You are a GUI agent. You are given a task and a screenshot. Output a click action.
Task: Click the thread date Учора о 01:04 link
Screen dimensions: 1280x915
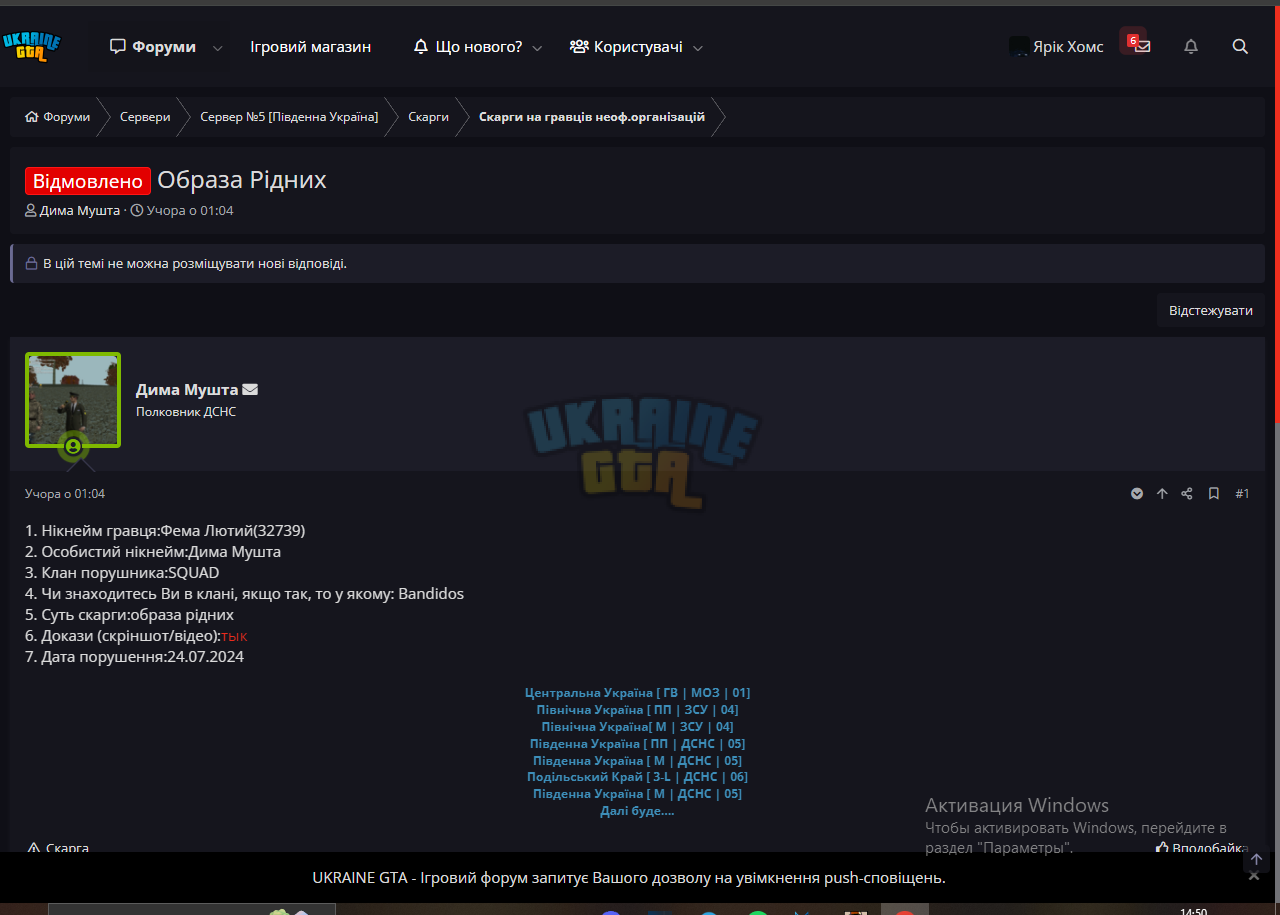pos(190,211)
